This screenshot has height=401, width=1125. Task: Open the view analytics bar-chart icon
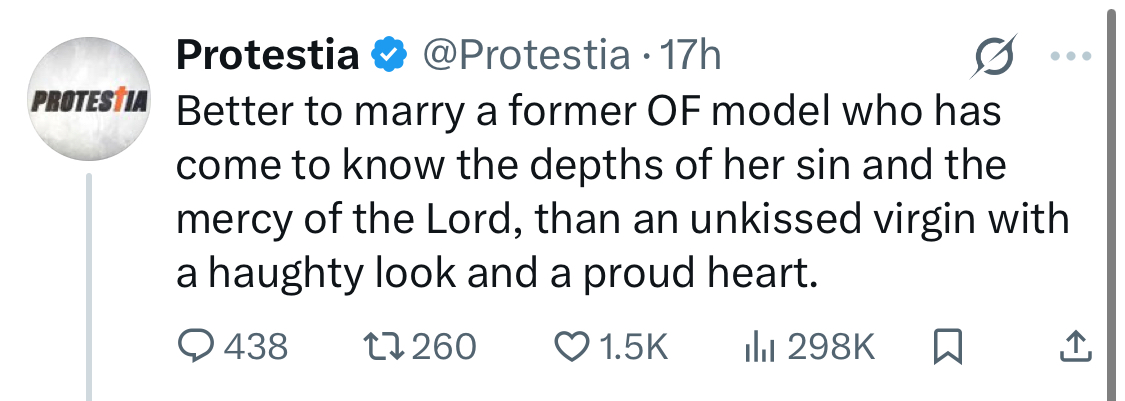point(760,346)
